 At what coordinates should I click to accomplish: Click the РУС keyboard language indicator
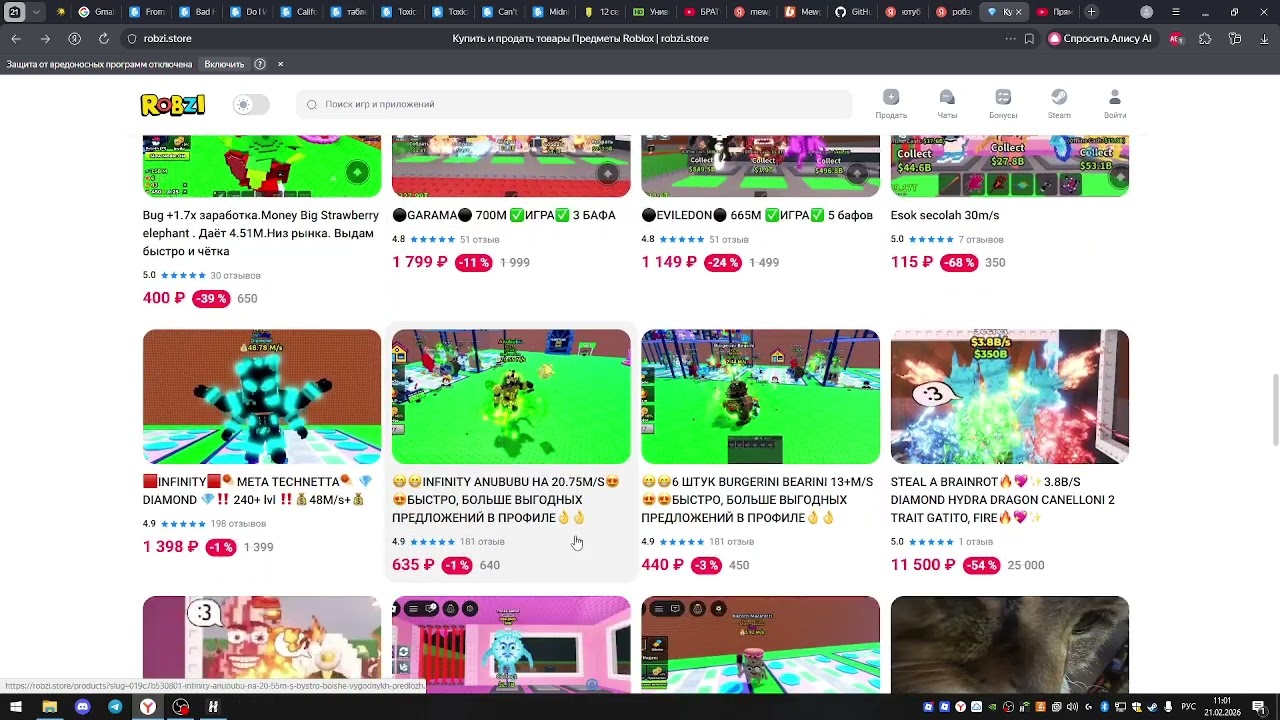point(1189,707)
